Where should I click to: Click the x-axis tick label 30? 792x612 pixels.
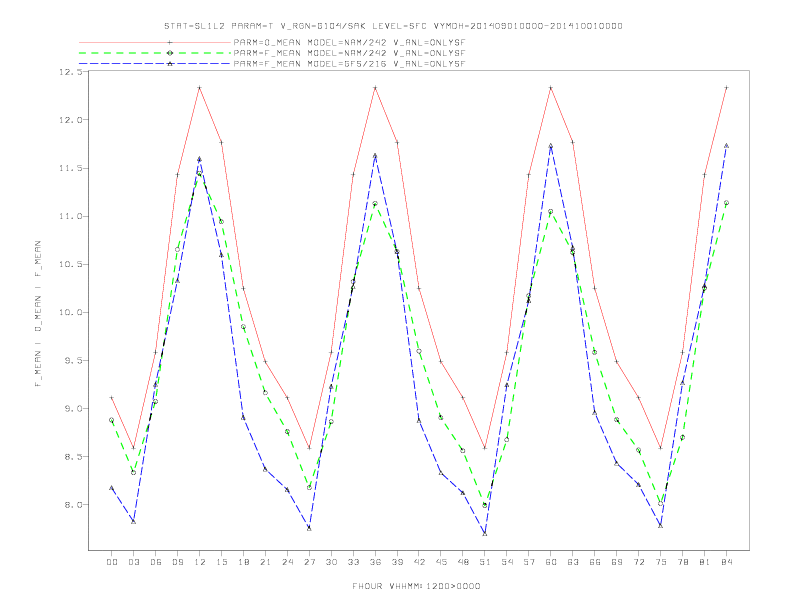tap(331, 562)
